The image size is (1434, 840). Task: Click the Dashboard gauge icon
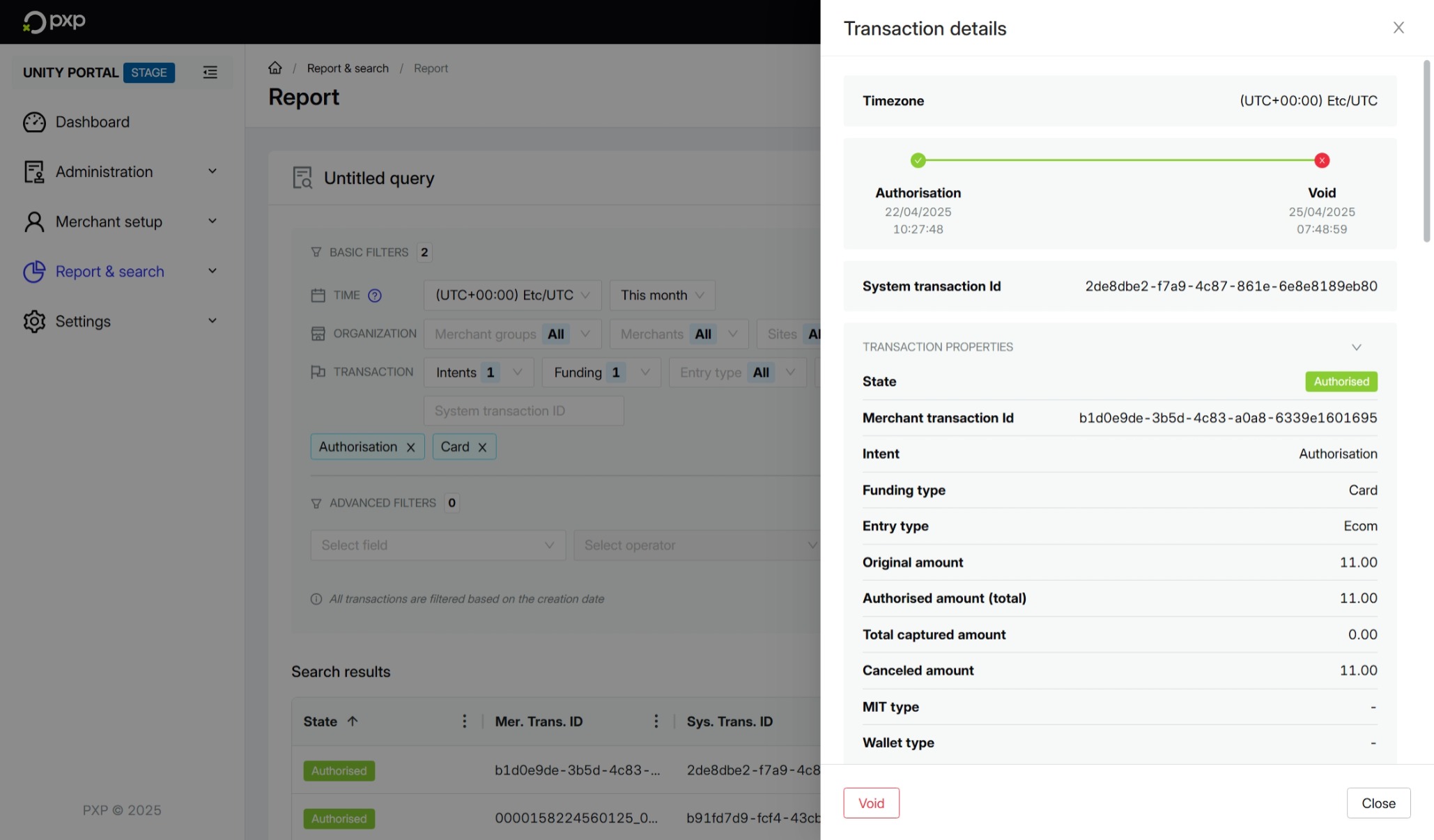point(34,122)
